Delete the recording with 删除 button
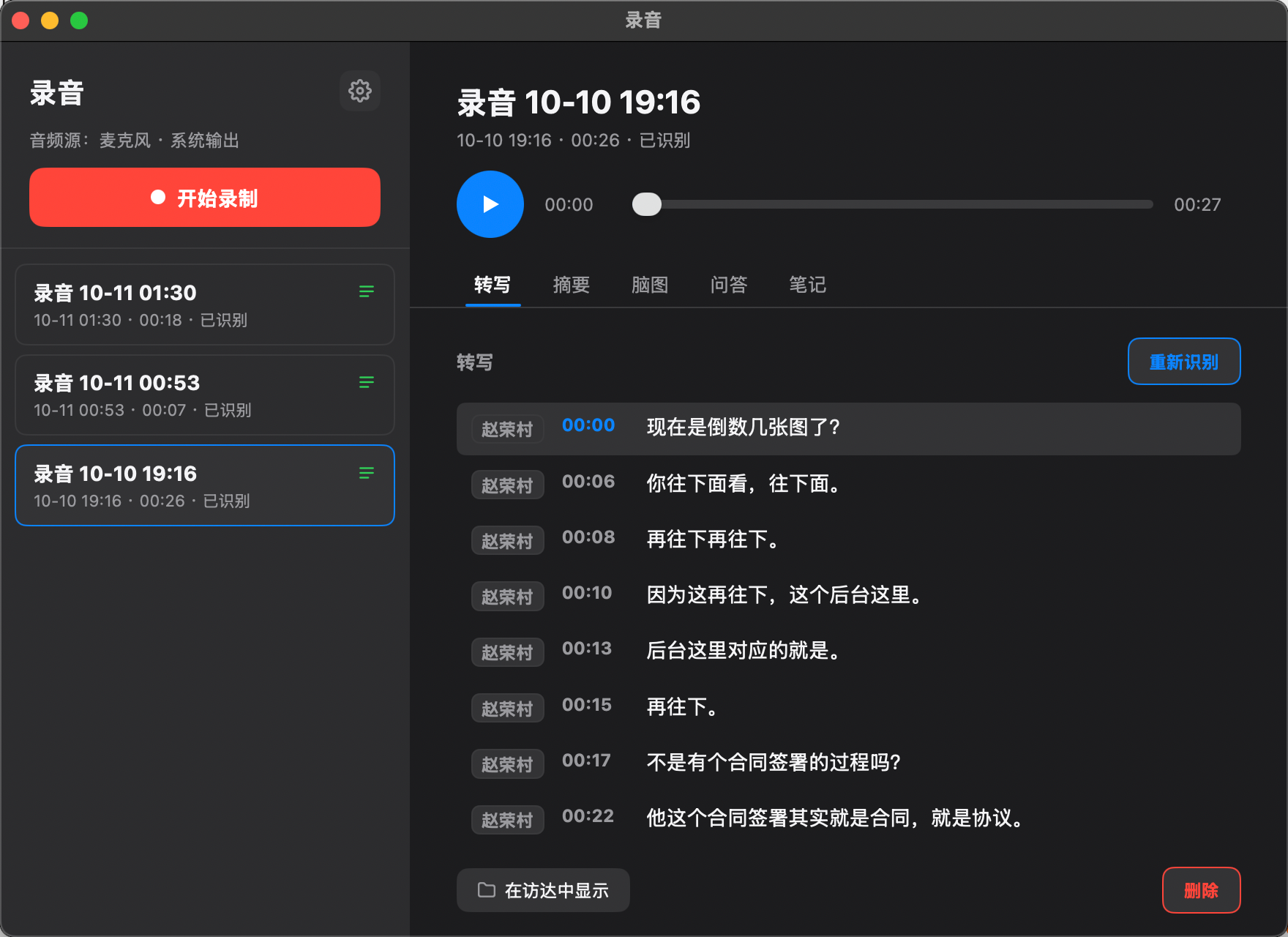The image size is (1288, 937). tap(1201, 890)
